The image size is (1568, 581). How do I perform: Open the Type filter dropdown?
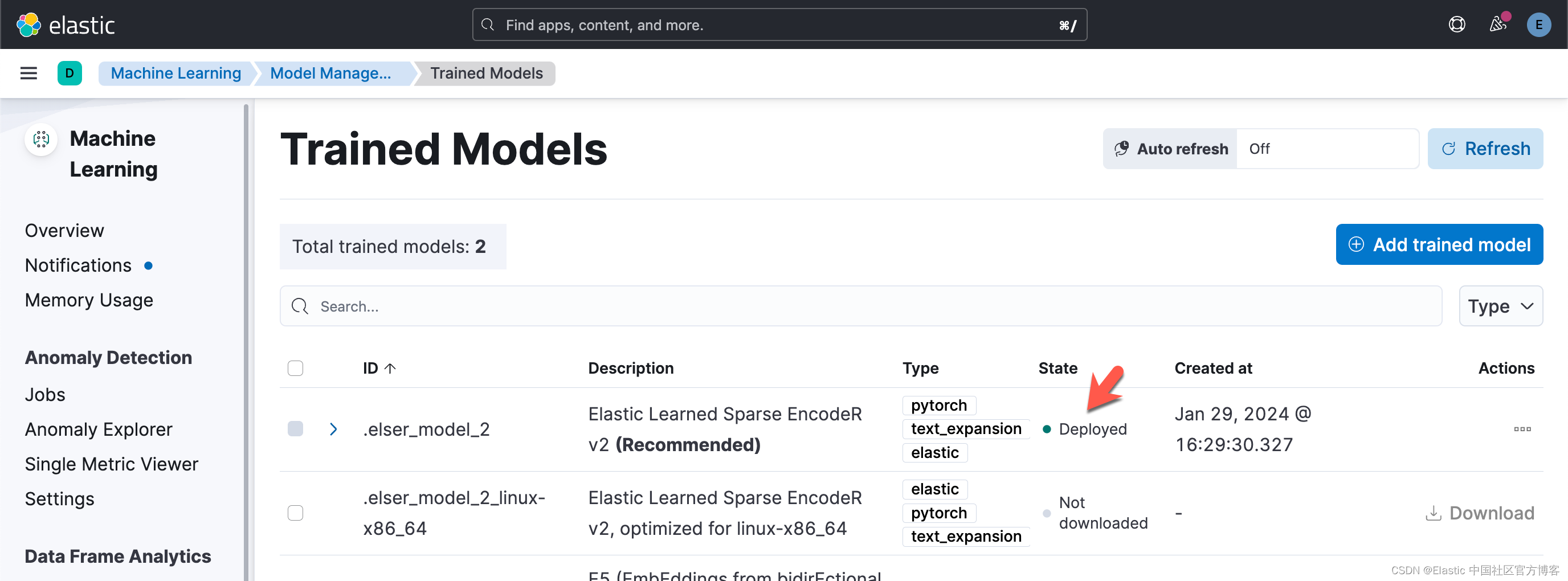[1500, 306]
